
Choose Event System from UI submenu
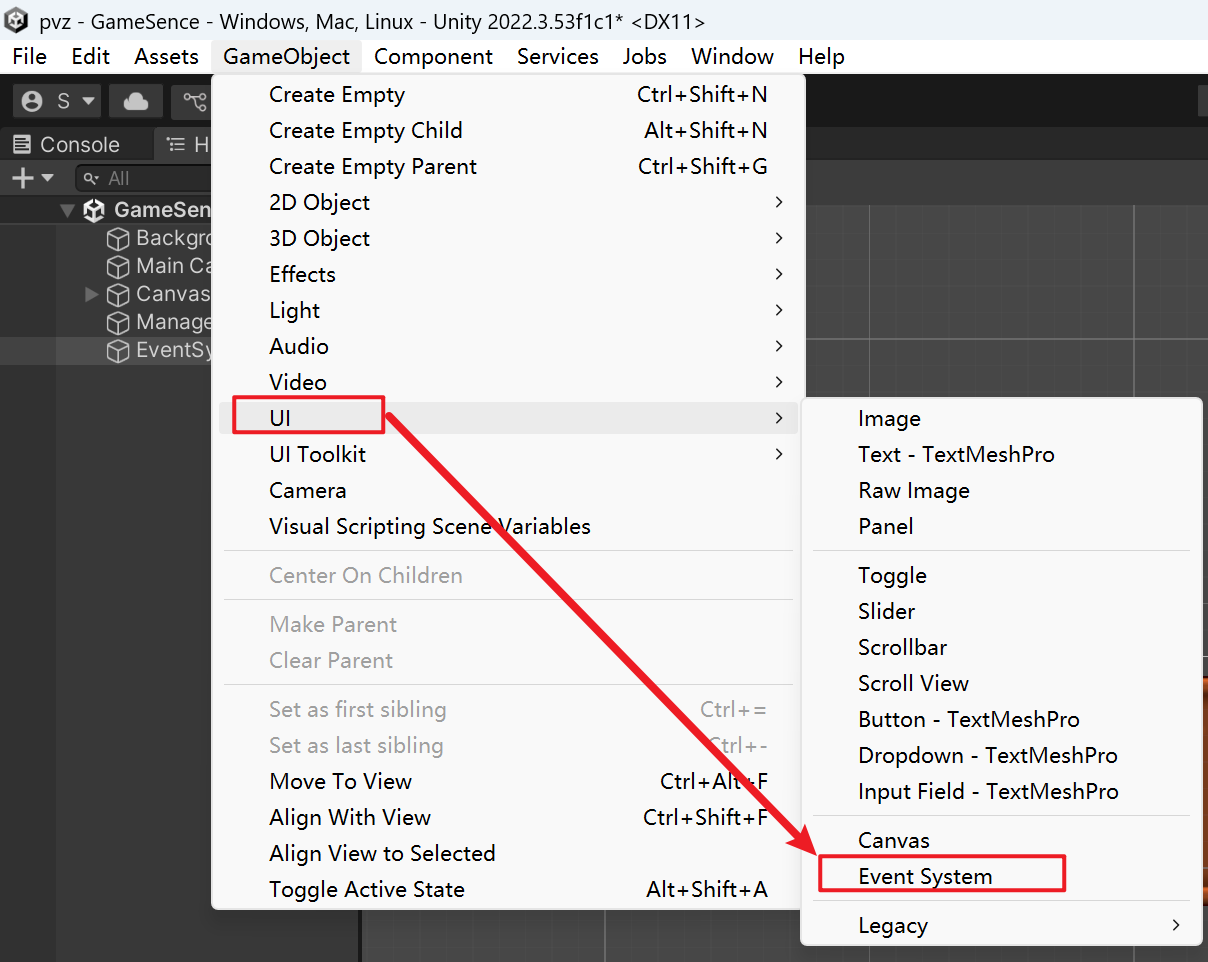click(x=925, y=877)
